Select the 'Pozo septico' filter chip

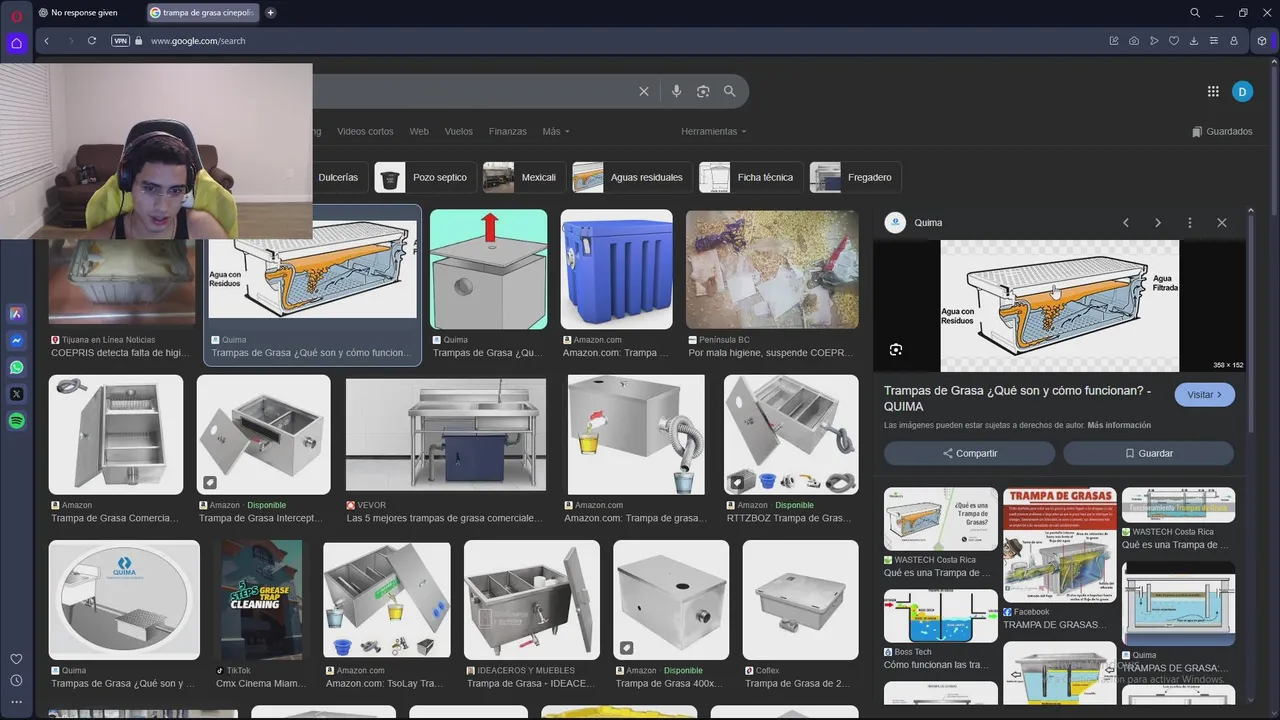point(425,177)
